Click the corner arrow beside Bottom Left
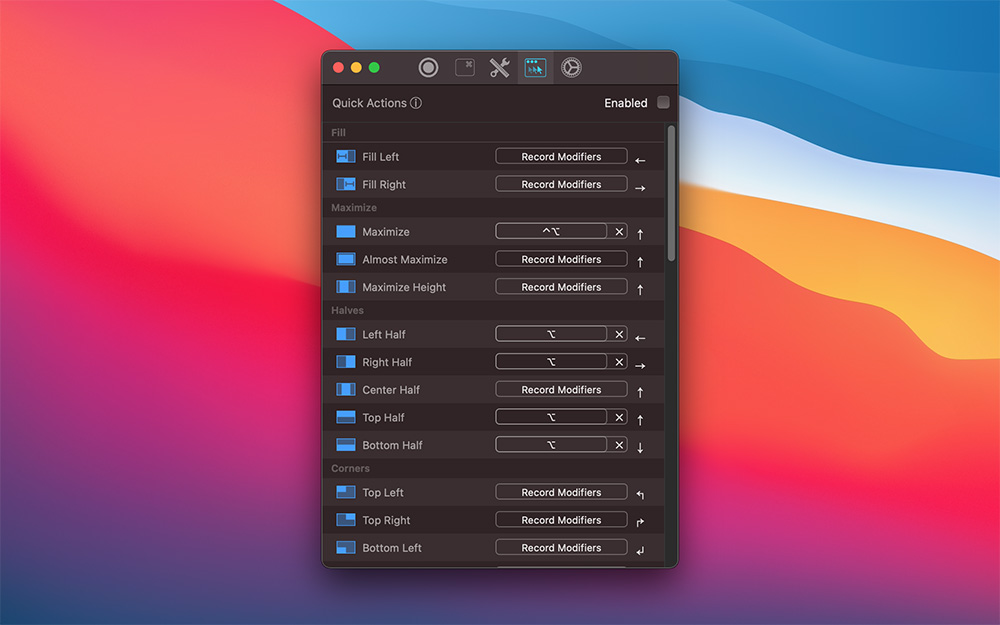The width and height of the screenshot is (1000, 625). 640,550
